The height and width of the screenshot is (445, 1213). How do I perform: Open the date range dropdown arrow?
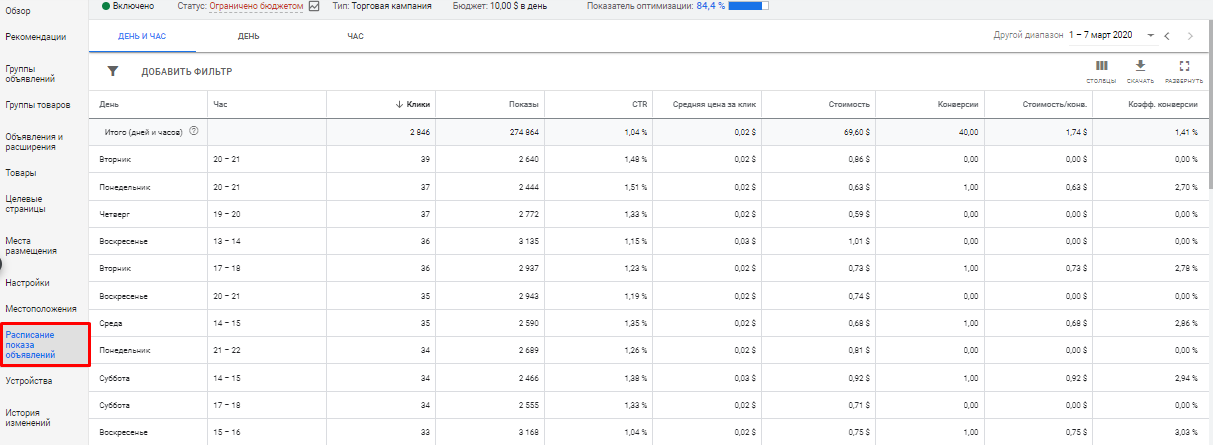(1151, 36)
